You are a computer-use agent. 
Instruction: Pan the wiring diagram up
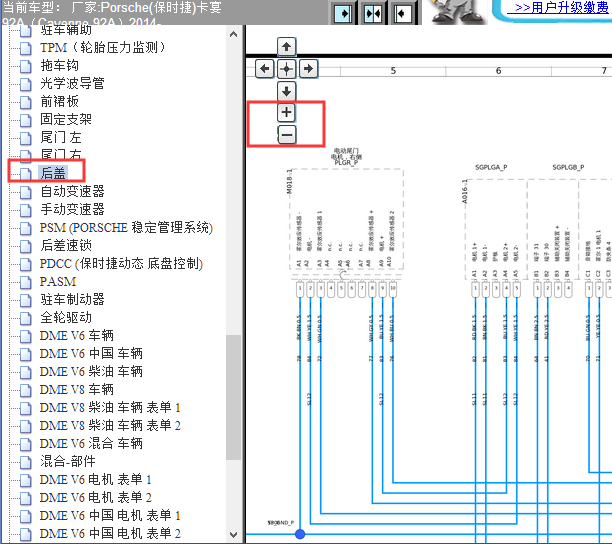(286, 47)
